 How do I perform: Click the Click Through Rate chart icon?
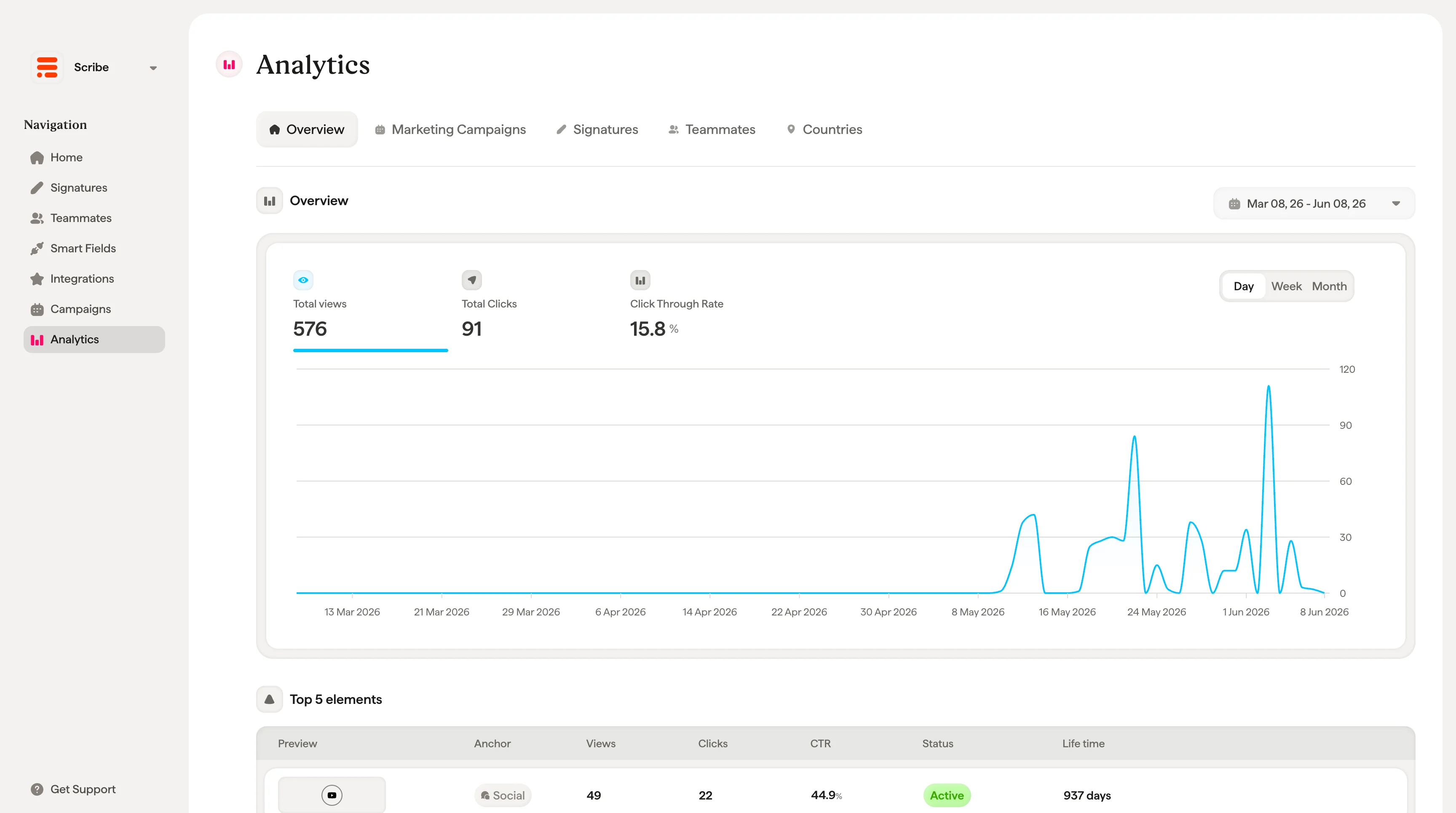click(x=640, y=280)
